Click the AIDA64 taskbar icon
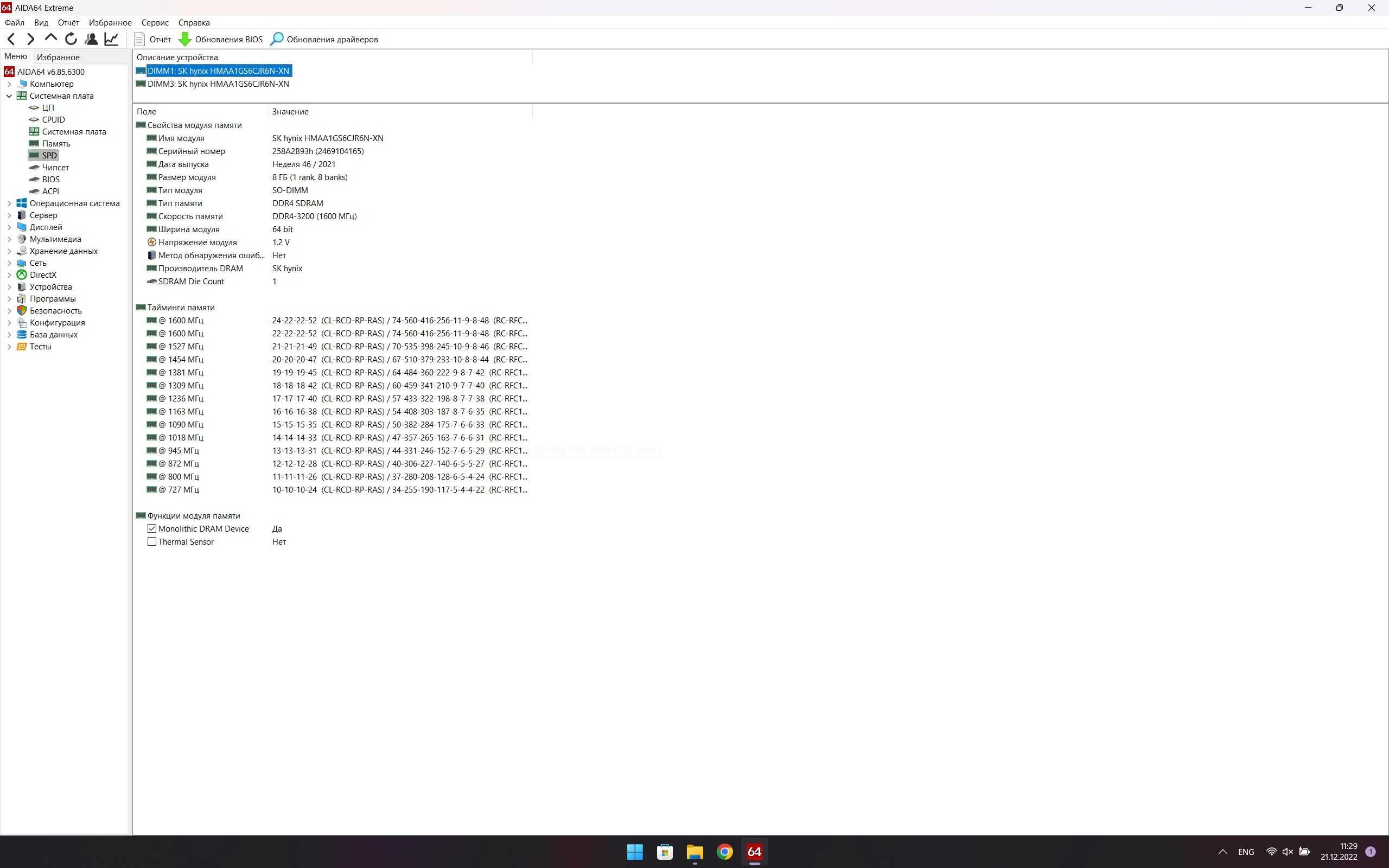 point(754,852)
